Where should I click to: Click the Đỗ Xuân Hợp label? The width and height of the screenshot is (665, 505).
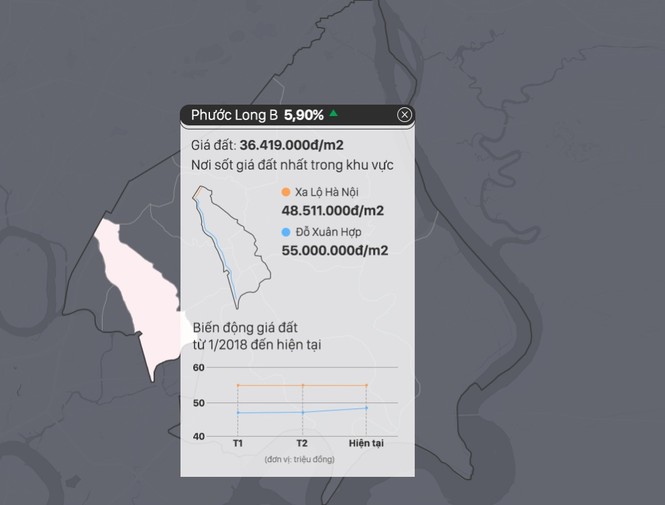pyautogui.click(x=329, y=232)
